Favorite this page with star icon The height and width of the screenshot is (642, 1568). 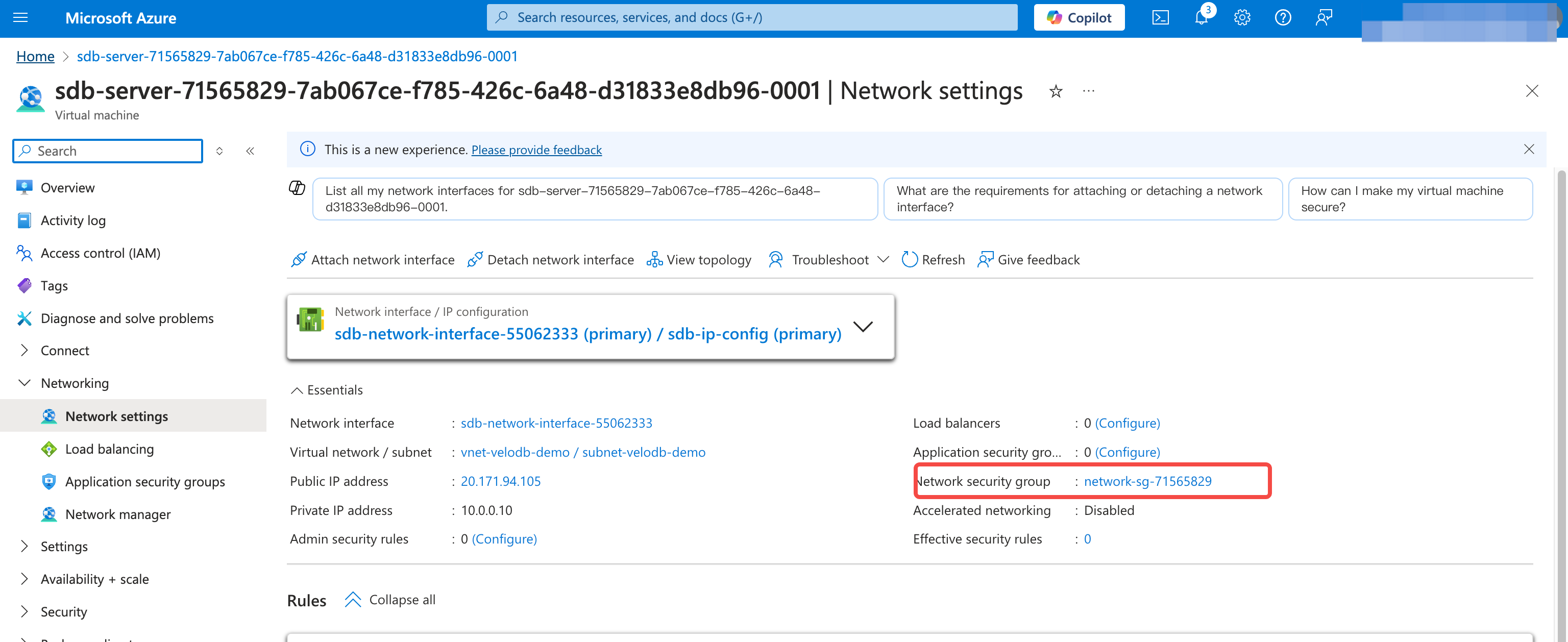pos(1056,91)
